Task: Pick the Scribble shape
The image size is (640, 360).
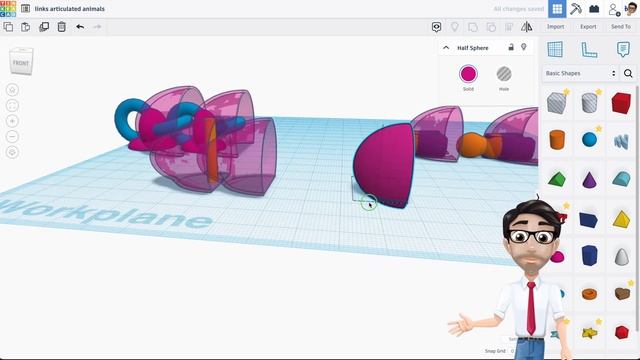Action: tap(621, 141)
